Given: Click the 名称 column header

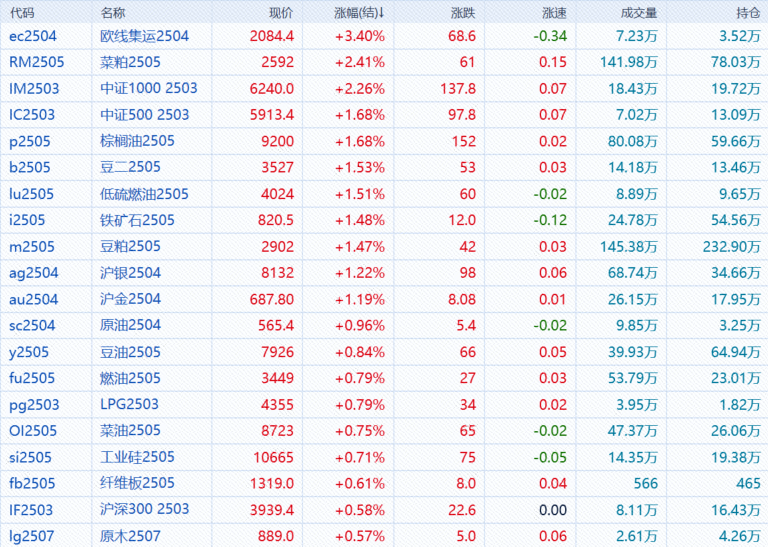Looking at the screenshot, I should click(x=113, y=13).
